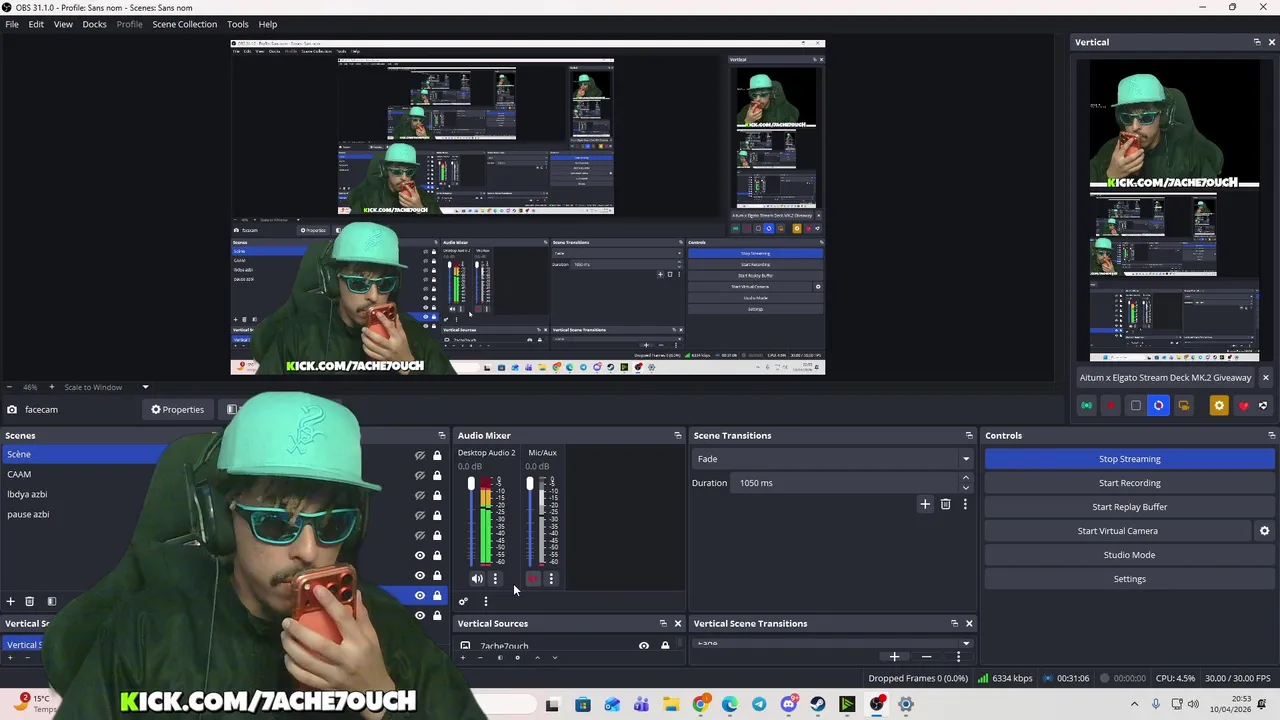1280x720 pixels.
Task: Open Scene Transitions three-dot menu
Action: pyautogui.click(x=965, y=504)
